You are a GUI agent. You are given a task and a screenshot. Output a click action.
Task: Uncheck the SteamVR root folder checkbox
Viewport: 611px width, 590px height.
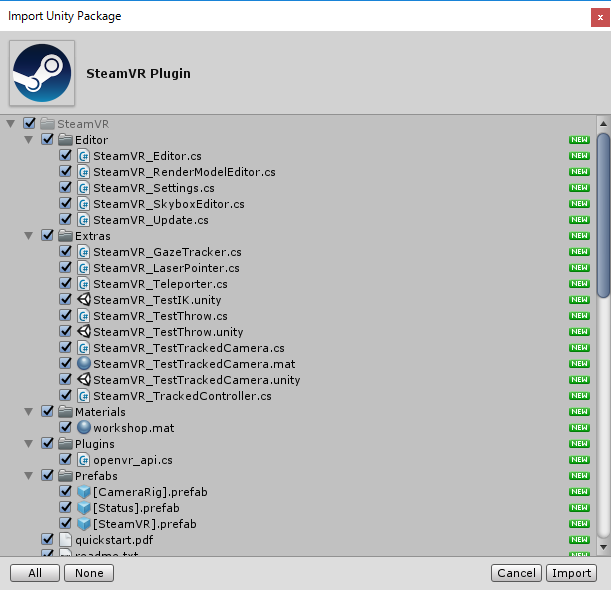point(30,123)
